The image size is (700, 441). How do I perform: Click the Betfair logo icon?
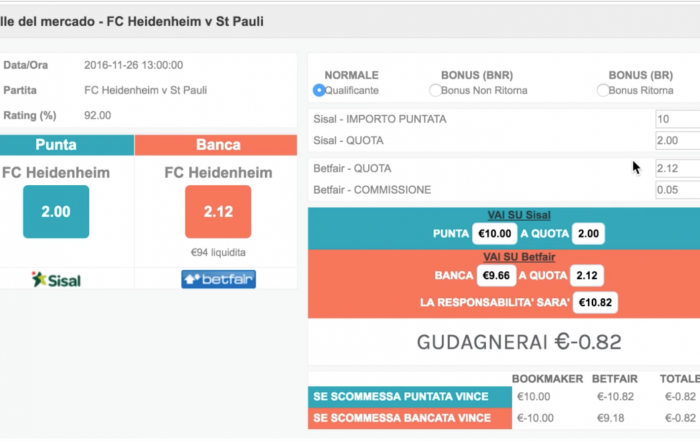coord(218,279)
